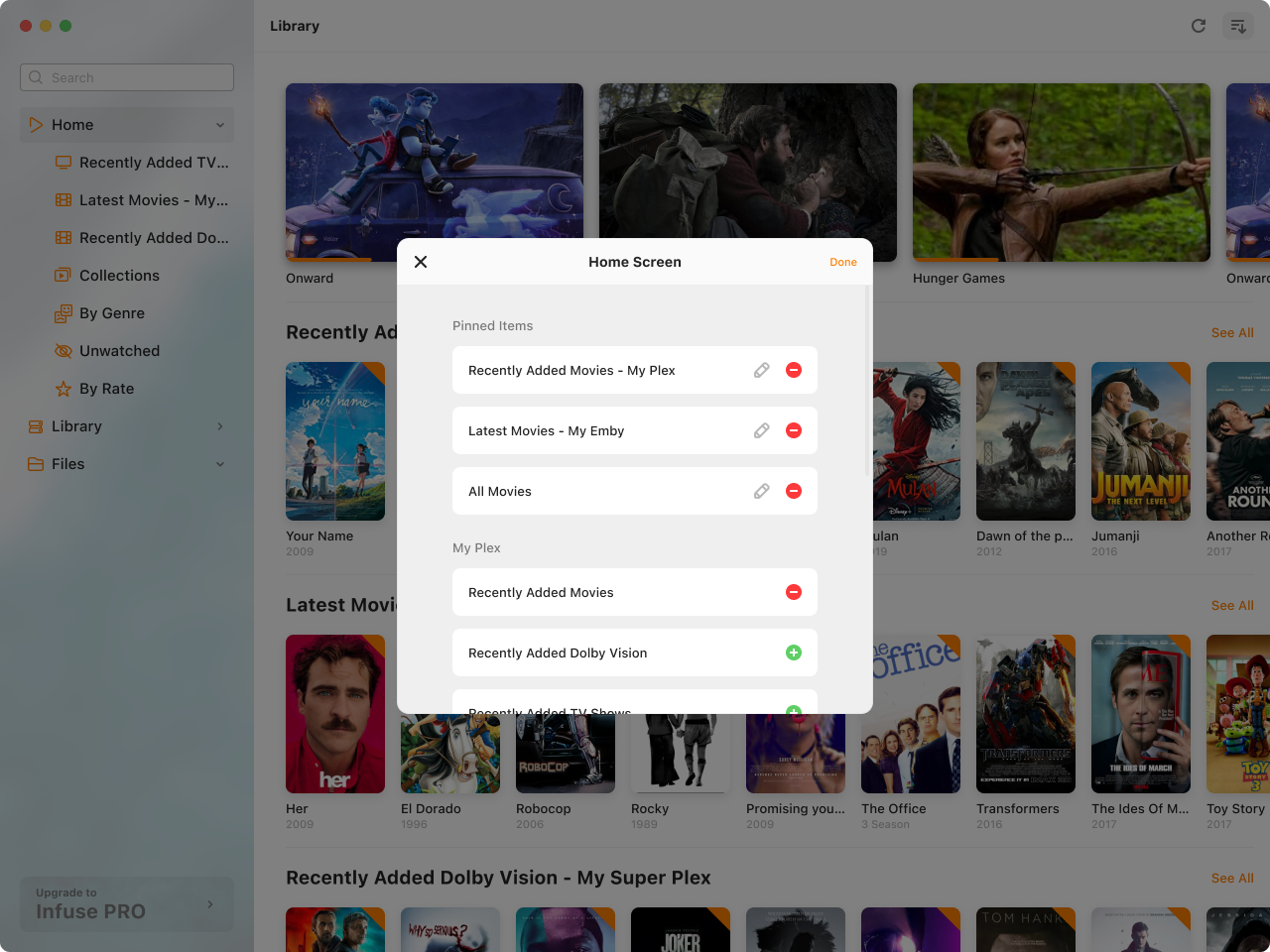
Task: Click the Recently Added Do... film icon
Action: pyautogui.click(x=63, y=238)
